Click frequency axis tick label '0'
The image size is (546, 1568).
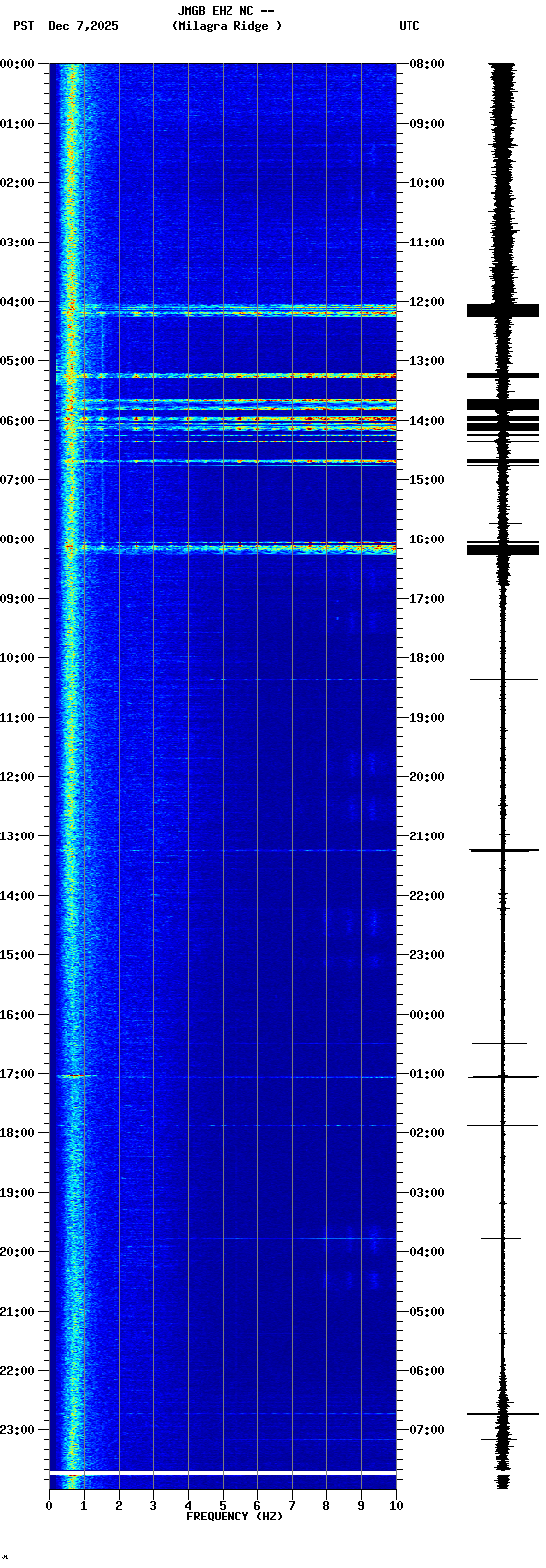49,1506
